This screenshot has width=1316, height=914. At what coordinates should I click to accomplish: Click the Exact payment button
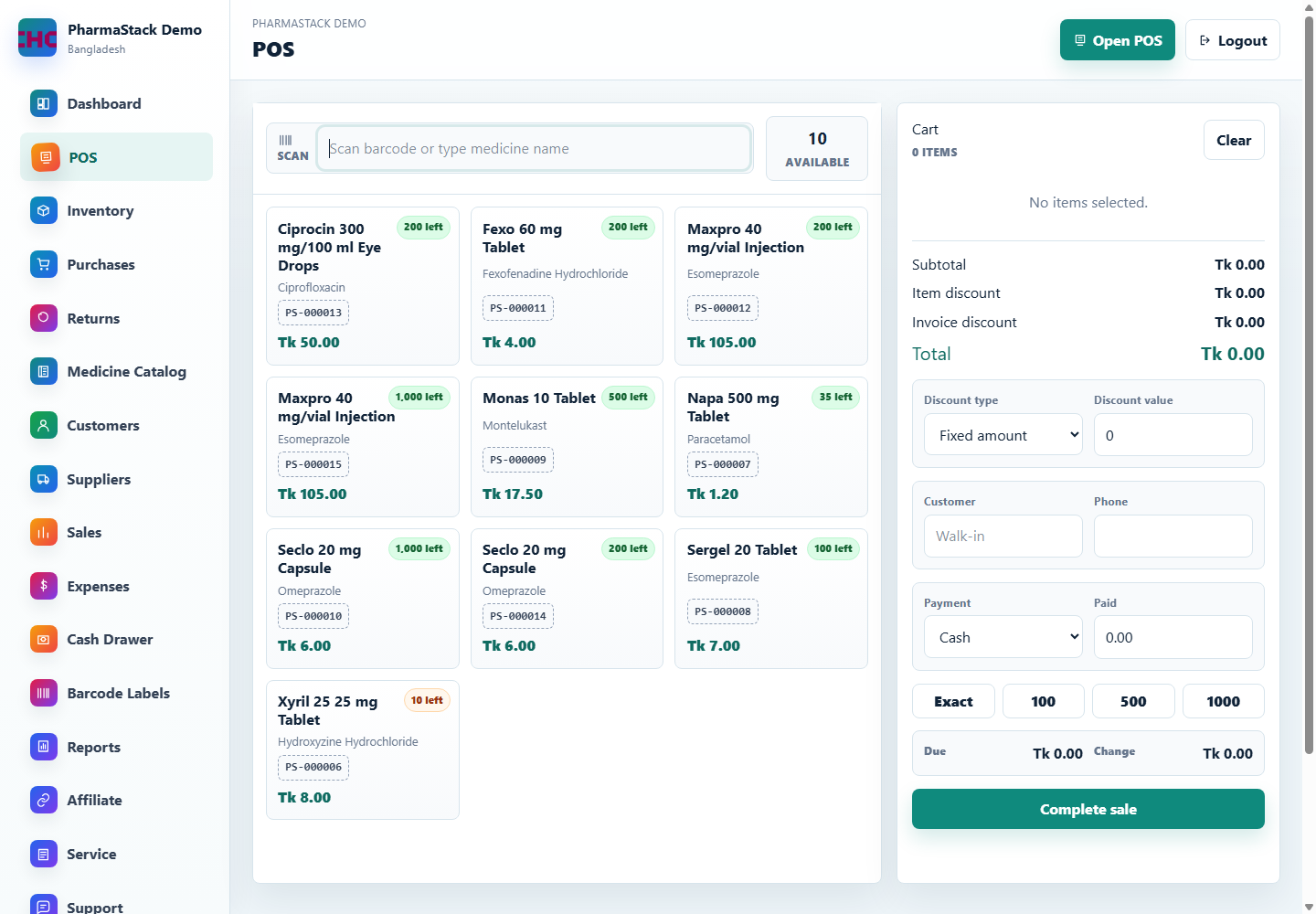(953, 701)
